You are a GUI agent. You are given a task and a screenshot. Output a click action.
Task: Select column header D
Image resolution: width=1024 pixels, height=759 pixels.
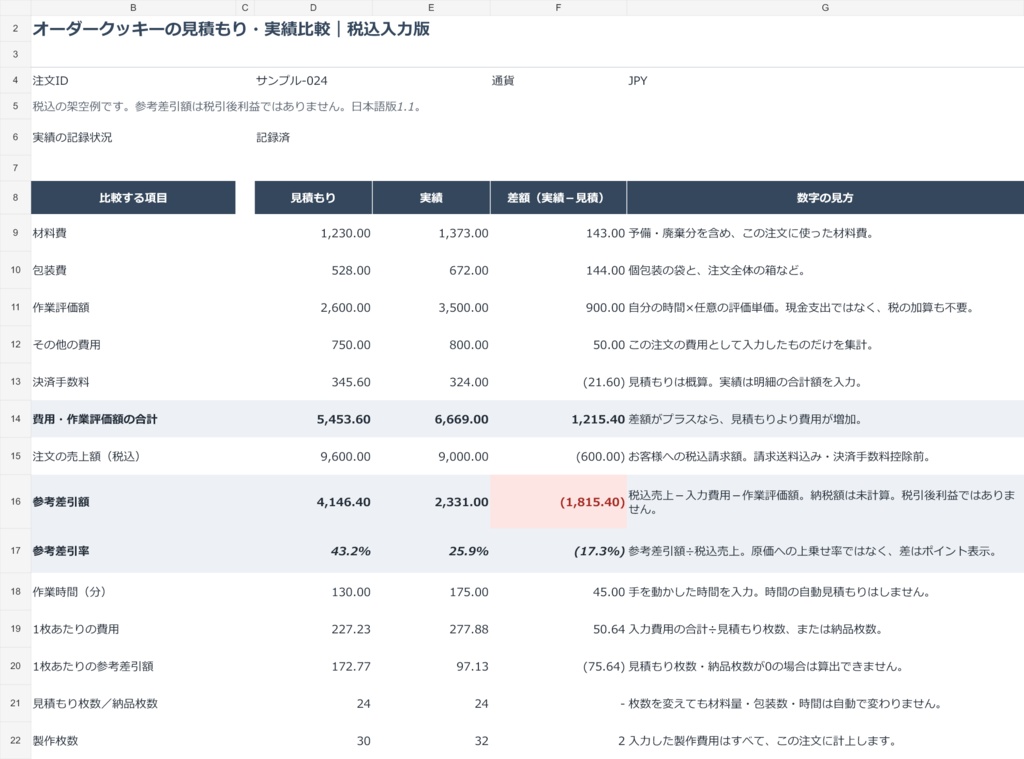pos(313,8)
